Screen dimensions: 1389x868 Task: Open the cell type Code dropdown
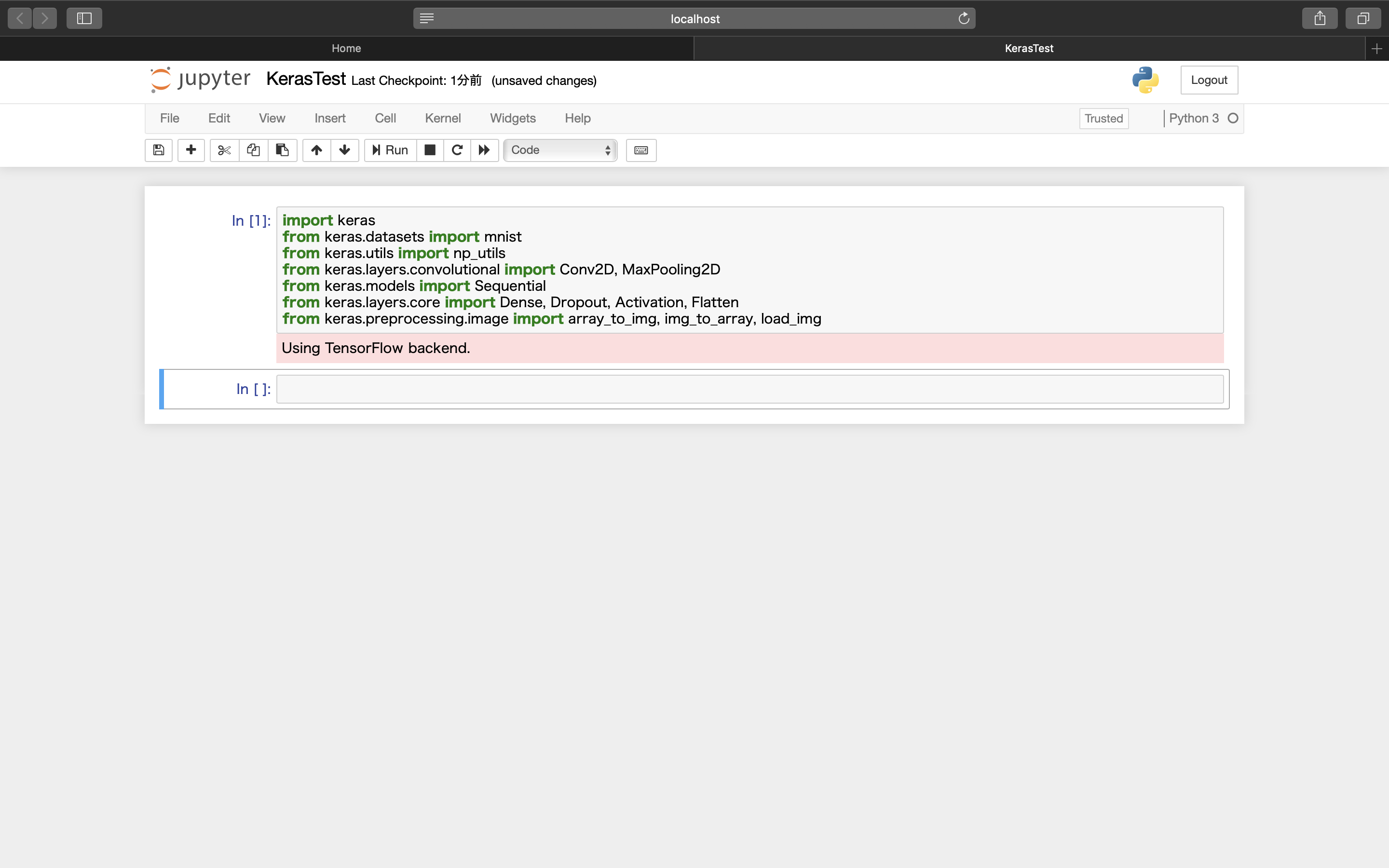point(560,150)
